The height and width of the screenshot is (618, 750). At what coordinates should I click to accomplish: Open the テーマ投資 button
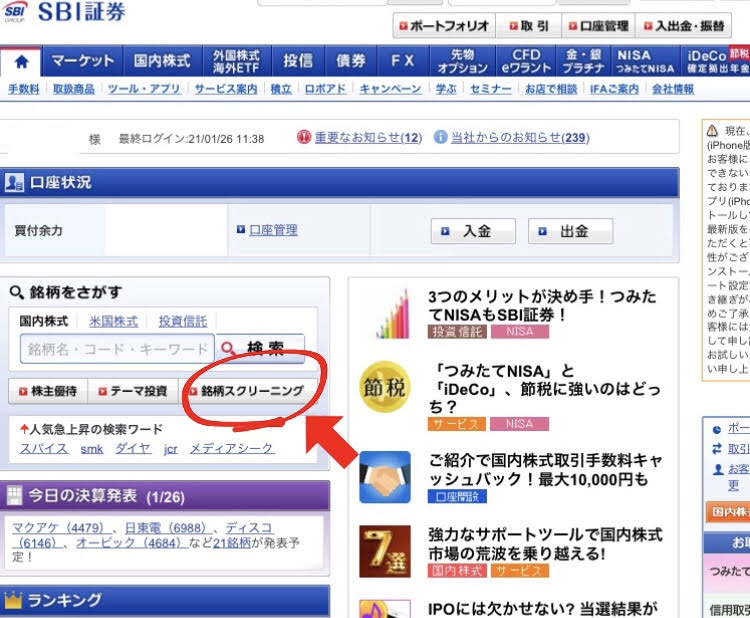(133, 391)
